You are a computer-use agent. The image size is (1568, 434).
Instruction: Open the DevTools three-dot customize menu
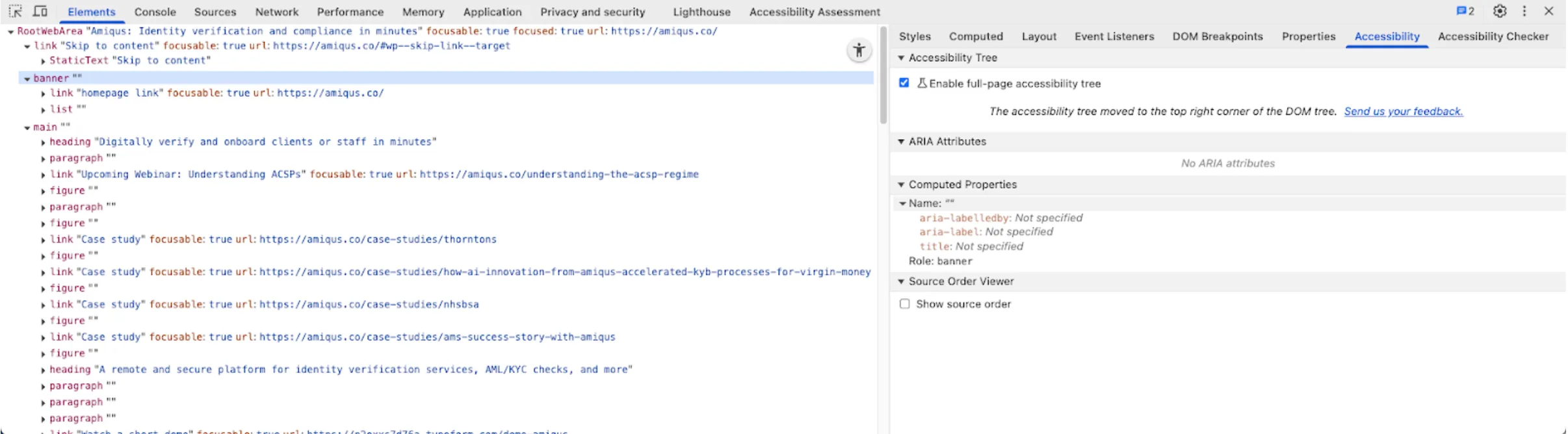(x=1524, y=11)
